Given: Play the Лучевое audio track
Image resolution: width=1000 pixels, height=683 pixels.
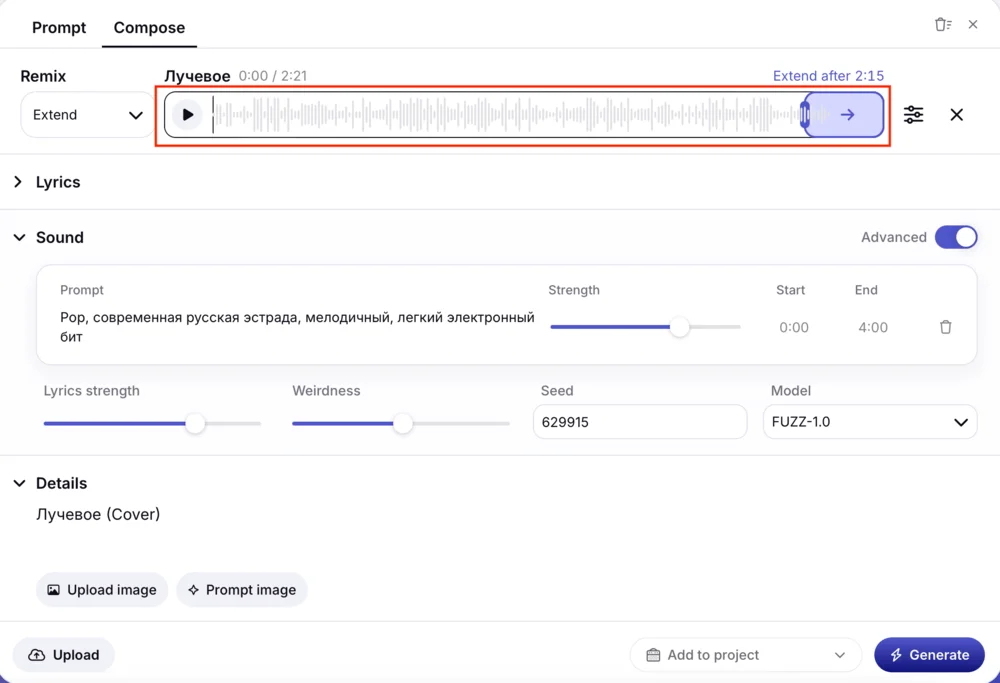Looking at the screenshot, I should (187, 115).
